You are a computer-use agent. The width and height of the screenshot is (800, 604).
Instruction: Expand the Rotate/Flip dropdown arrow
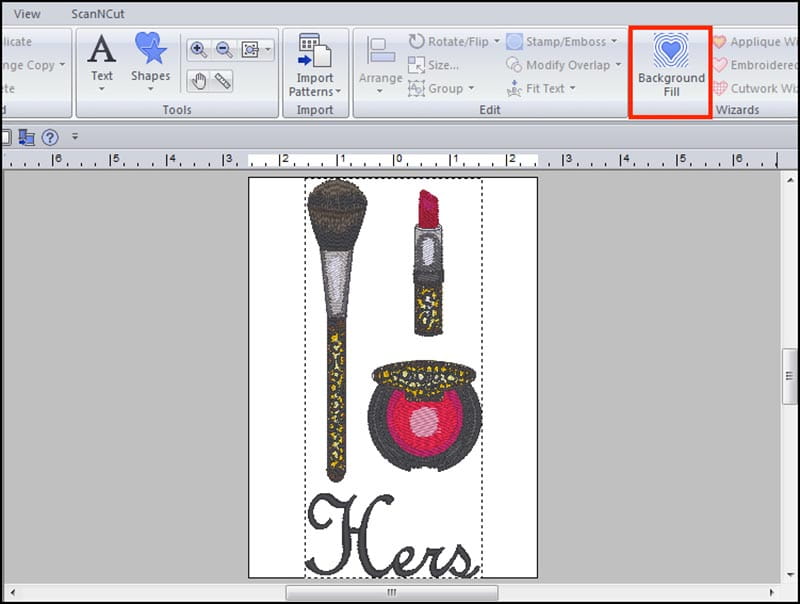(496, 41)
